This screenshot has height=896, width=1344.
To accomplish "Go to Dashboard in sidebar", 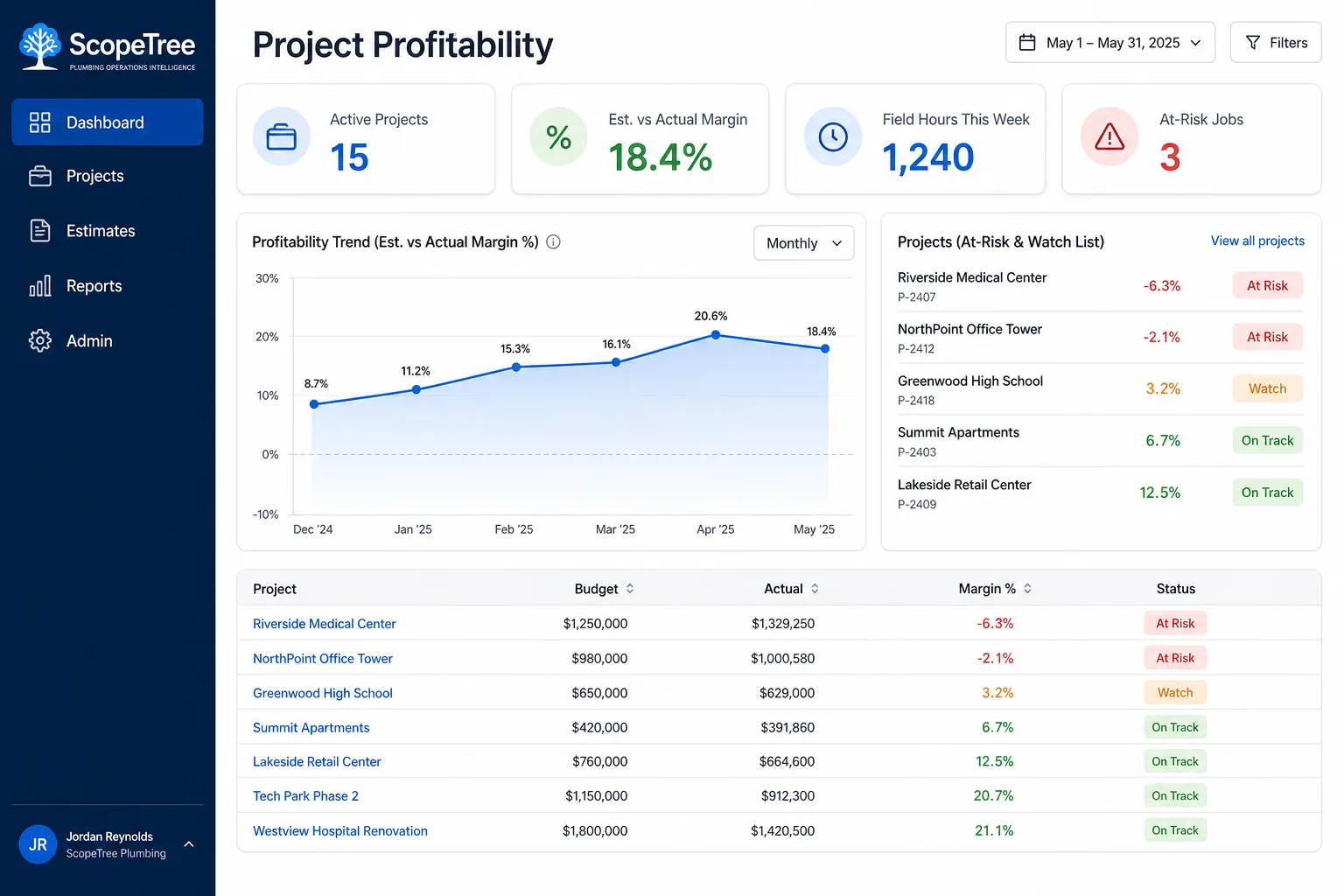I will pyautogui.click(x=107, y=122).
